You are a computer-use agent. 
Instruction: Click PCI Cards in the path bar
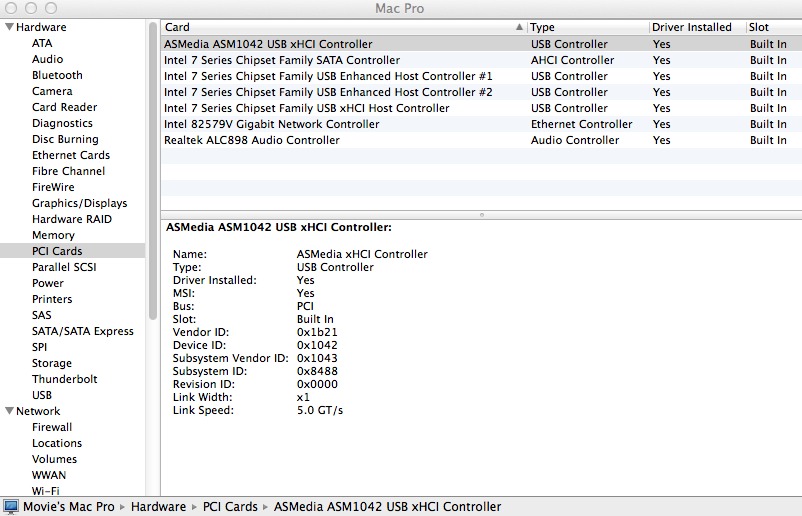[x=230, y=507]
